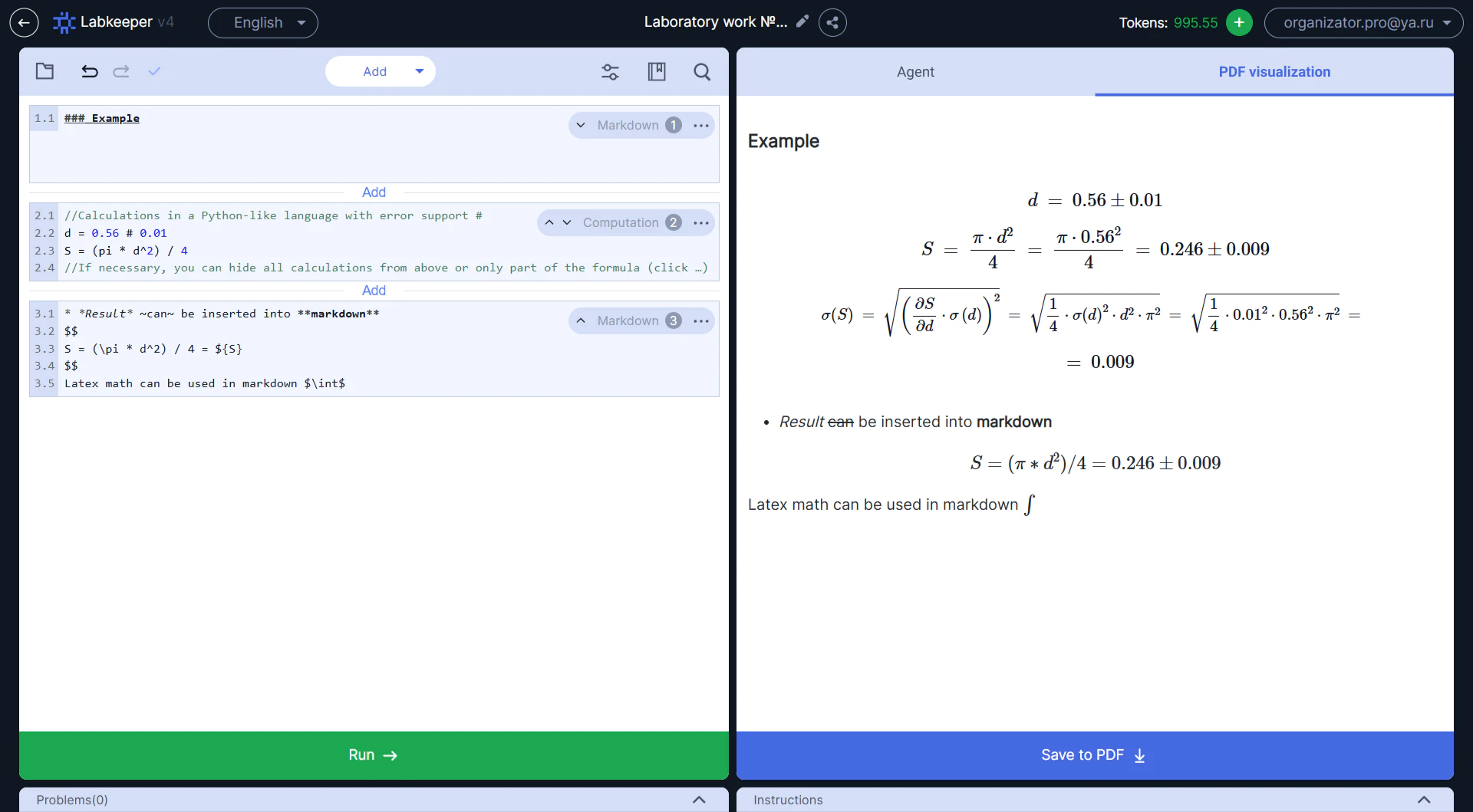Redo the last edit
Viewport: 1473px width, 812px height.
121,71
